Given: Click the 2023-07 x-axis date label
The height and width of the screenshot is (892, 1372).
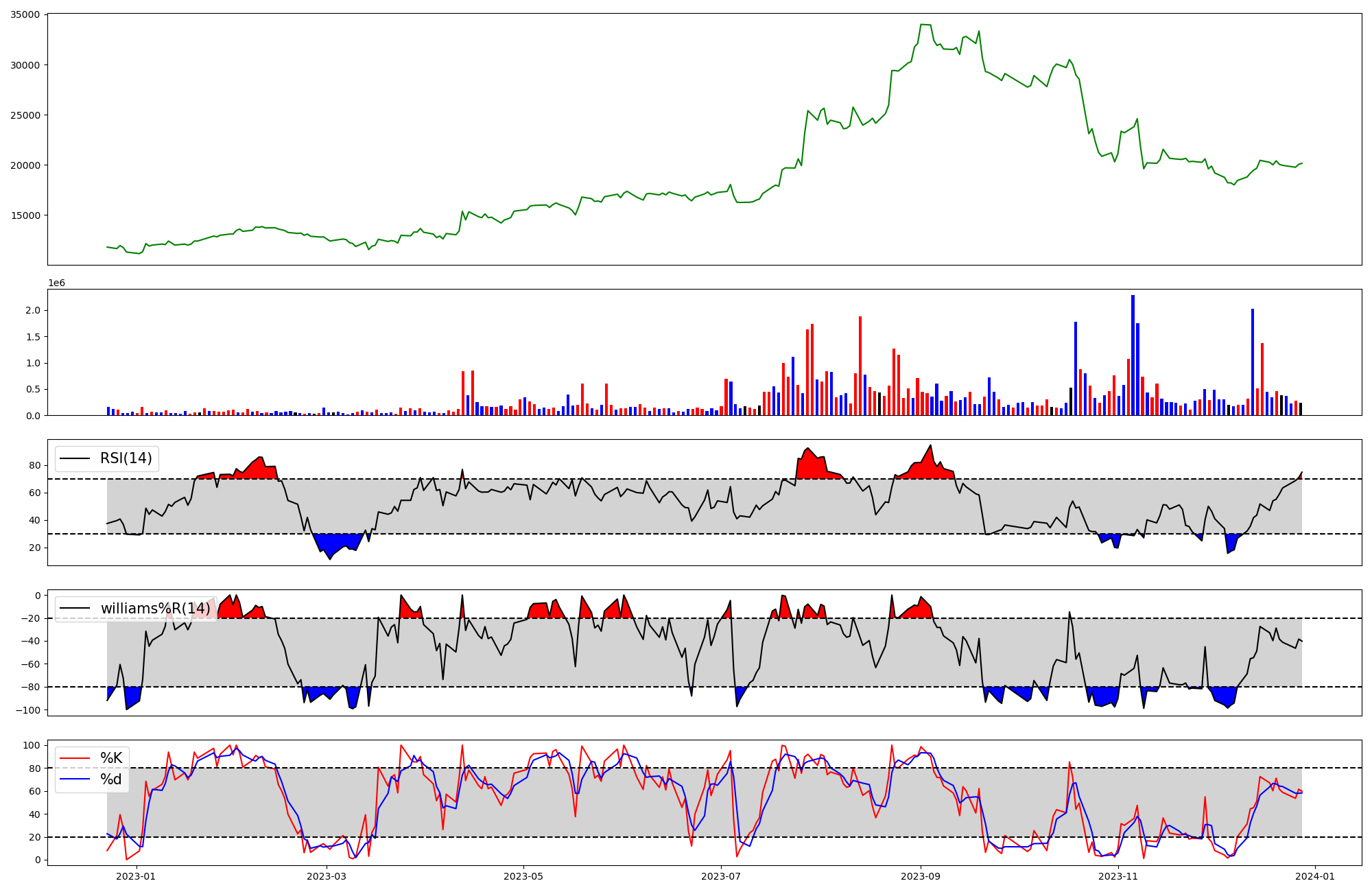Looking at the screenshot, I should [x=722, y=876].
